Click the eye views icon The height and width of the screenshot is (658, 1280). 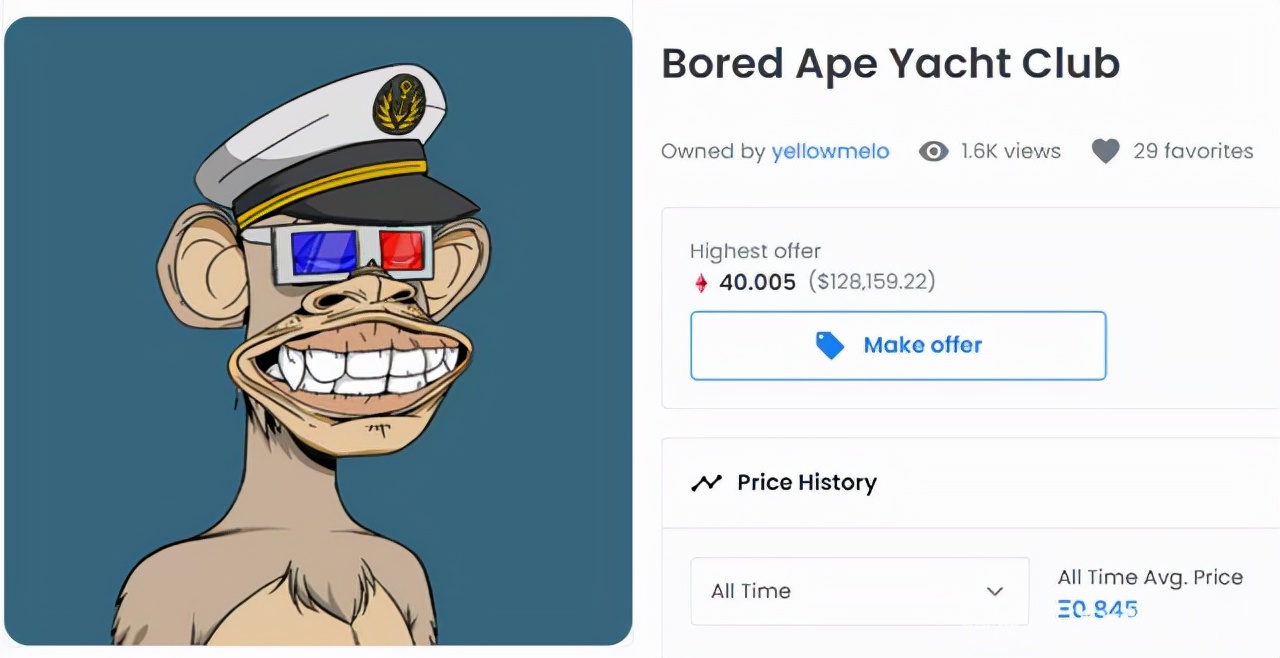(x=933, y=152)
